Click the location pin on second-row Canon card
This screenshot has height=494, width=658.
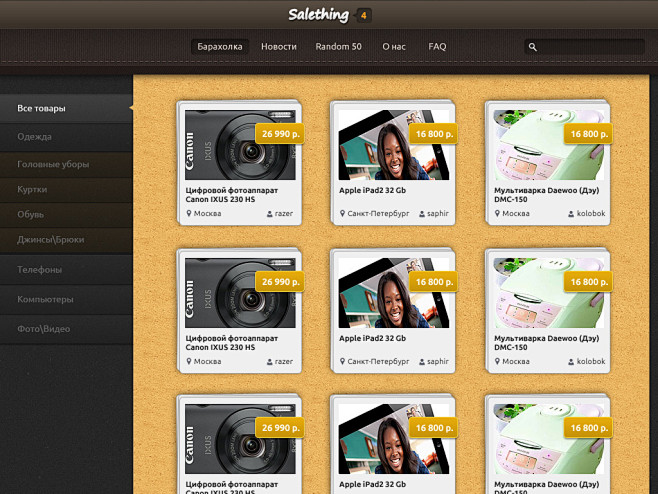pyautogui.click(x=189, y=361)
